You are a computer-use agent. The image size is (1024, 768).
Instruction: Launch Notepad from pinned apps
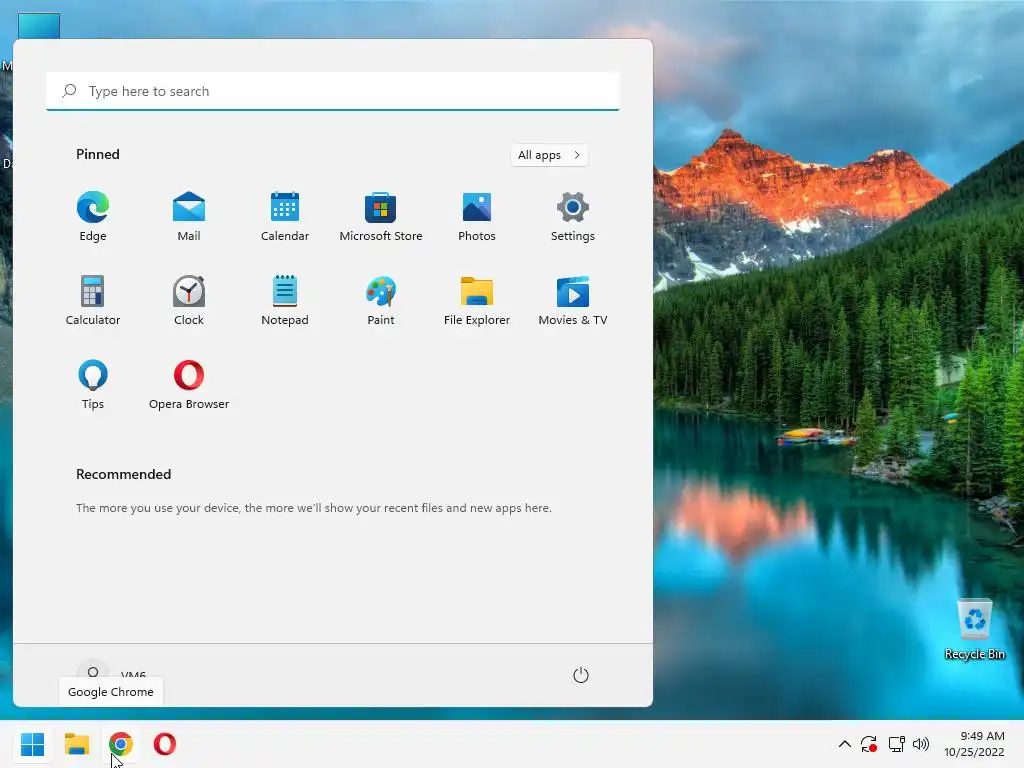pyautogui.click(x=285, y=300)
